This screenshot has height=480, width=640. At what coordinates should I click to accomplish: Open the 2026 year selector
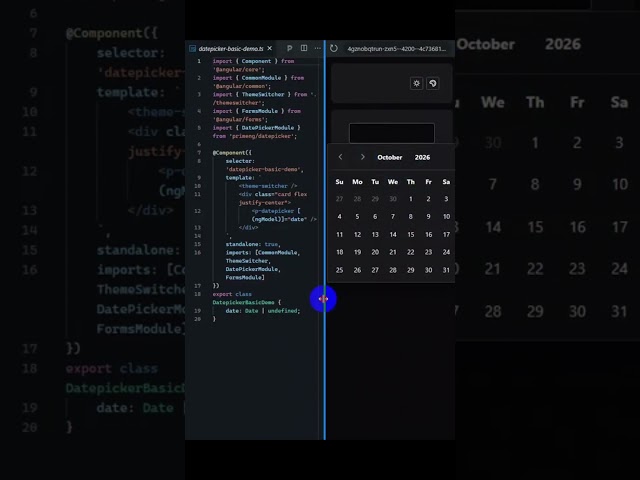pyautogui.click(x=422, y=157)
